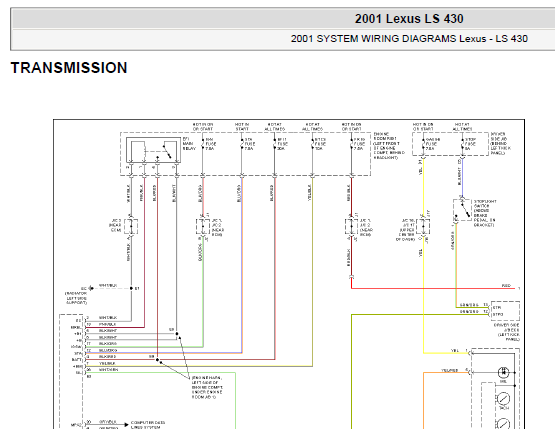Click the TRANSMISSION section heading

[69, 68]
